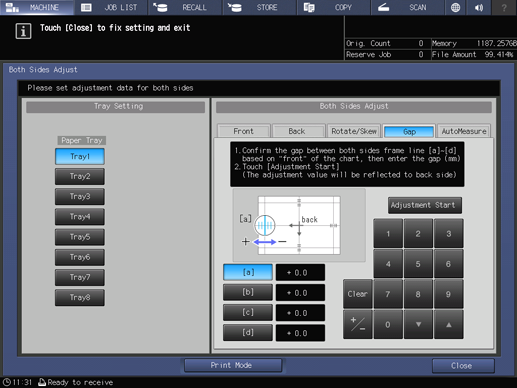Select Tray2 paper tray

80,176
